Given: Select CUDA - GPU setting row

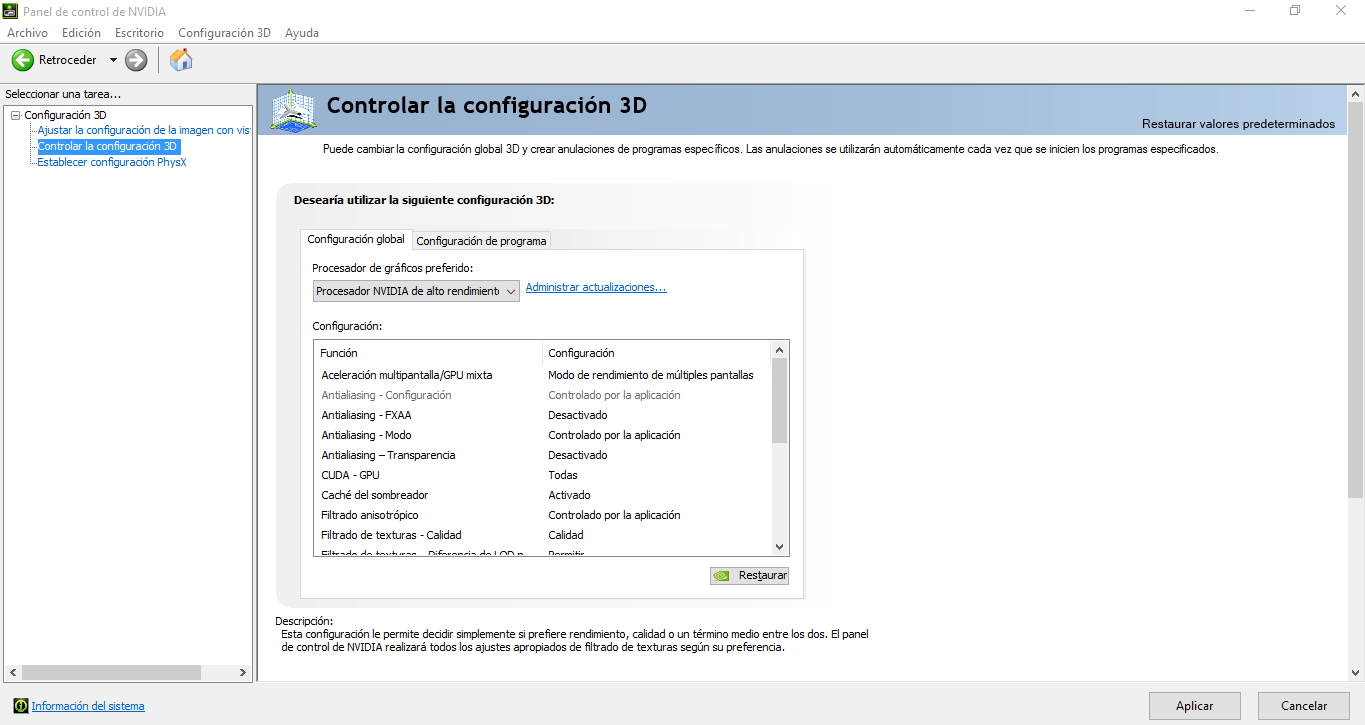Looking at the screenshot, I should click(543, 475).
